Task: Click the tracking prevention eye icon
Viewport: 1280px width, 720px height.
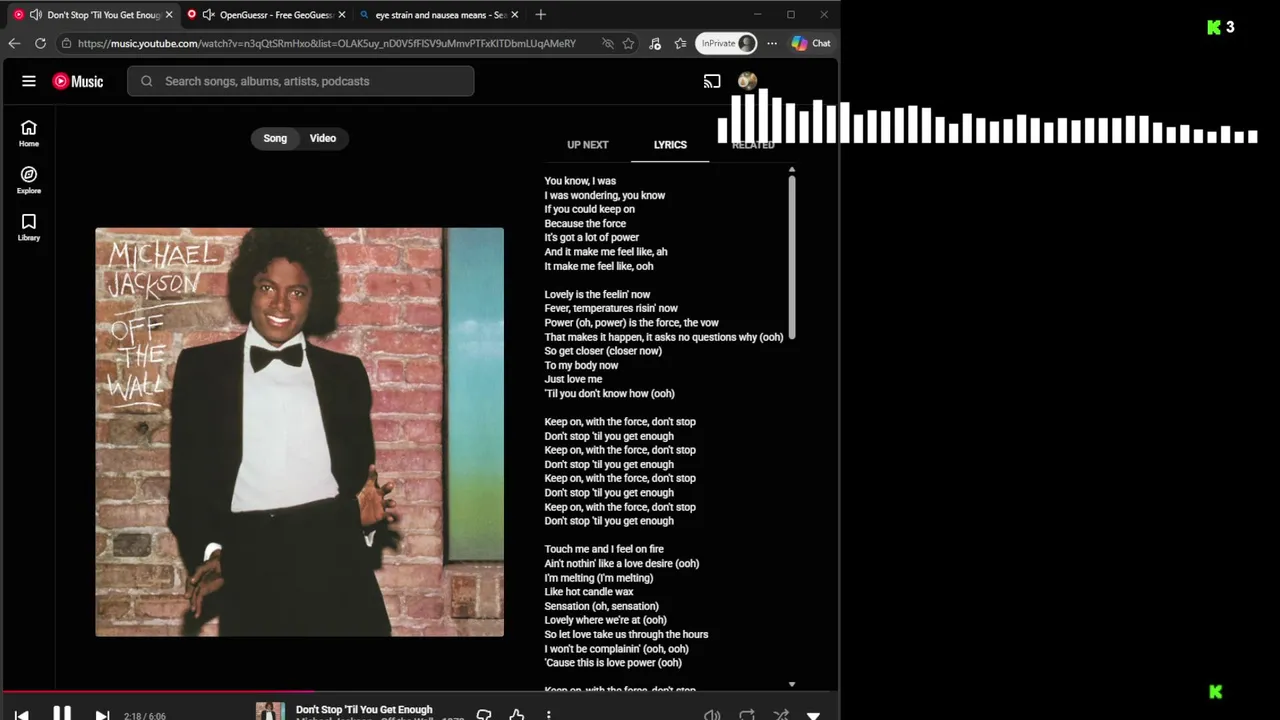Action: point(607,43)
